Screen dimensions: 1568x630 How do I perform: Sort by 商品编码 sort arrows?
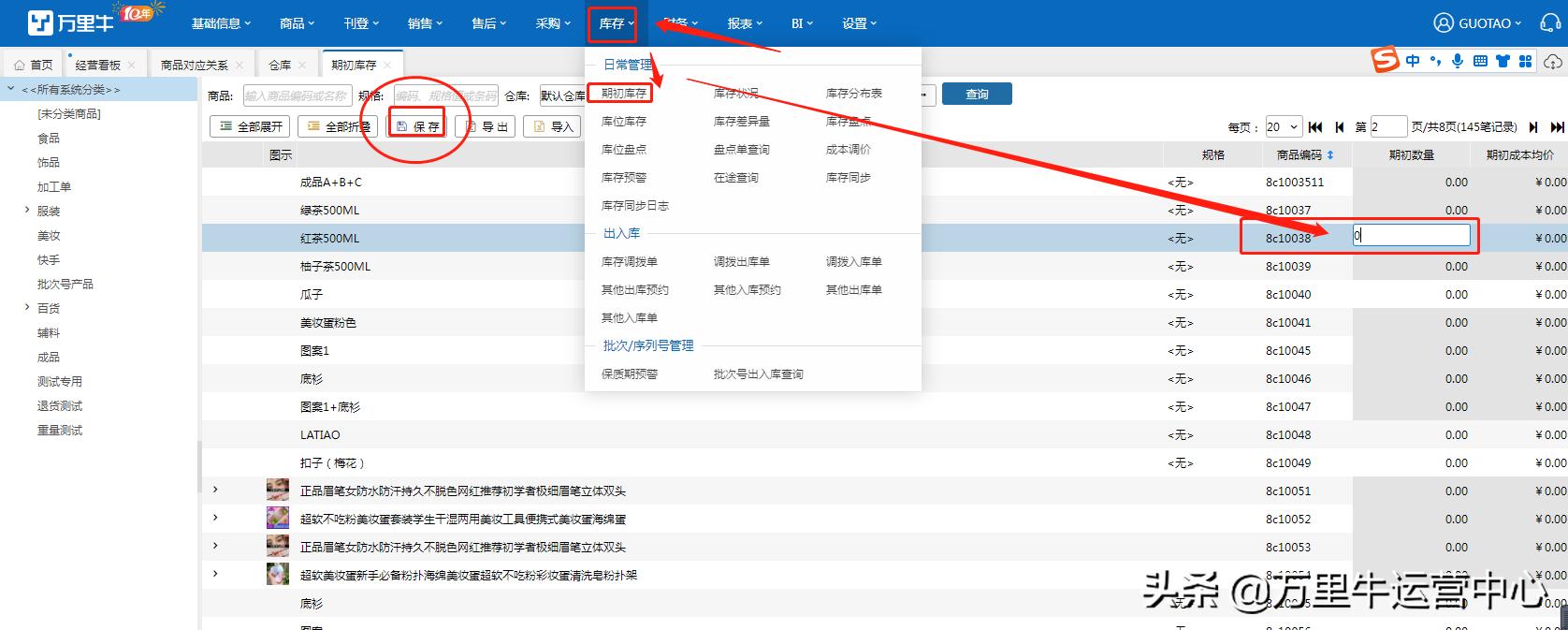click(1330, 154)
